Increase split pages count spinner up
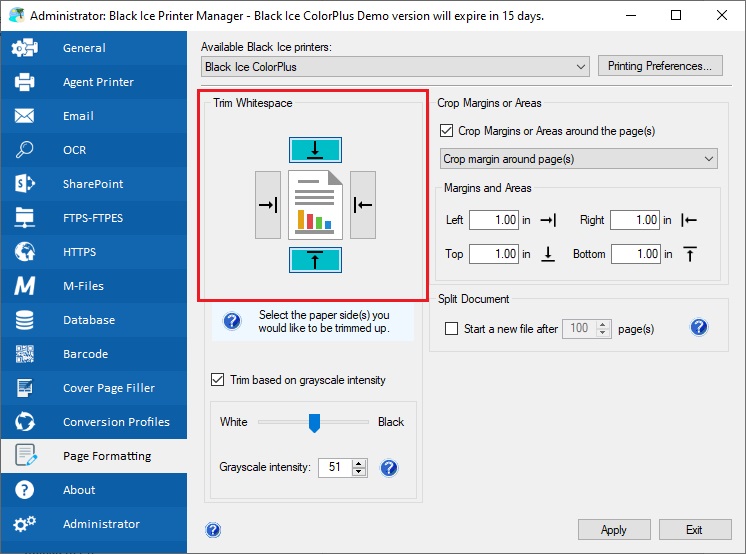 (x=603, y=324)
